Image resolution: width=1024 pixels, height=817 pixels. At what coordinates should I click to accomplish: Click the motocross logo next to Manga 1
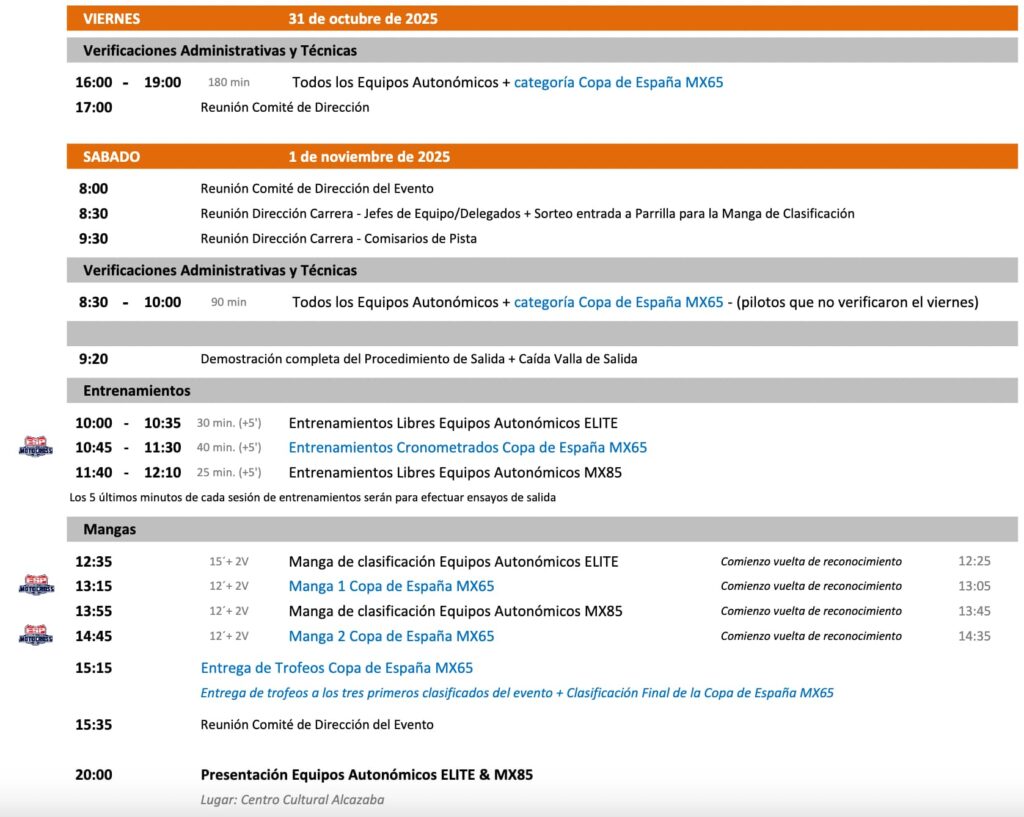coord(36,586)
